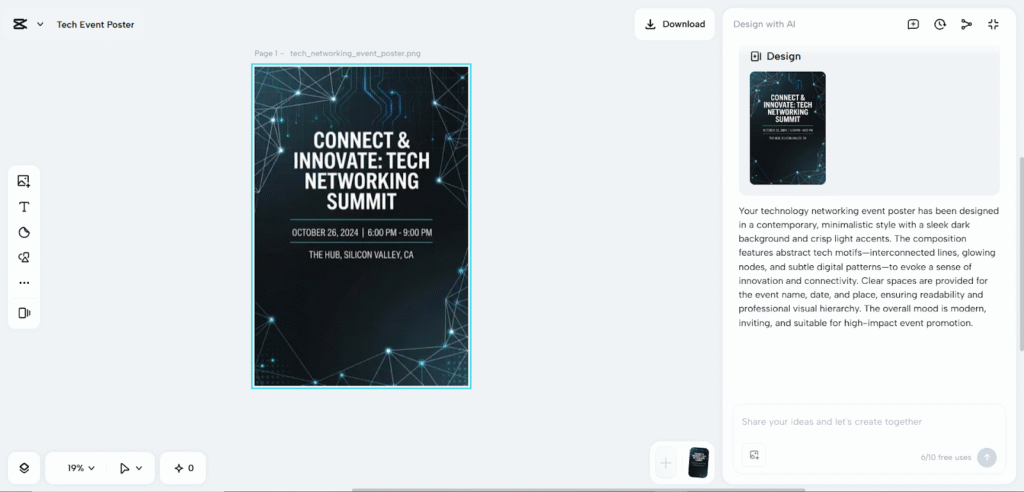Select the Text tool in left toolbar
Viewport: 1024px width, 492px height.
[24, 207]
